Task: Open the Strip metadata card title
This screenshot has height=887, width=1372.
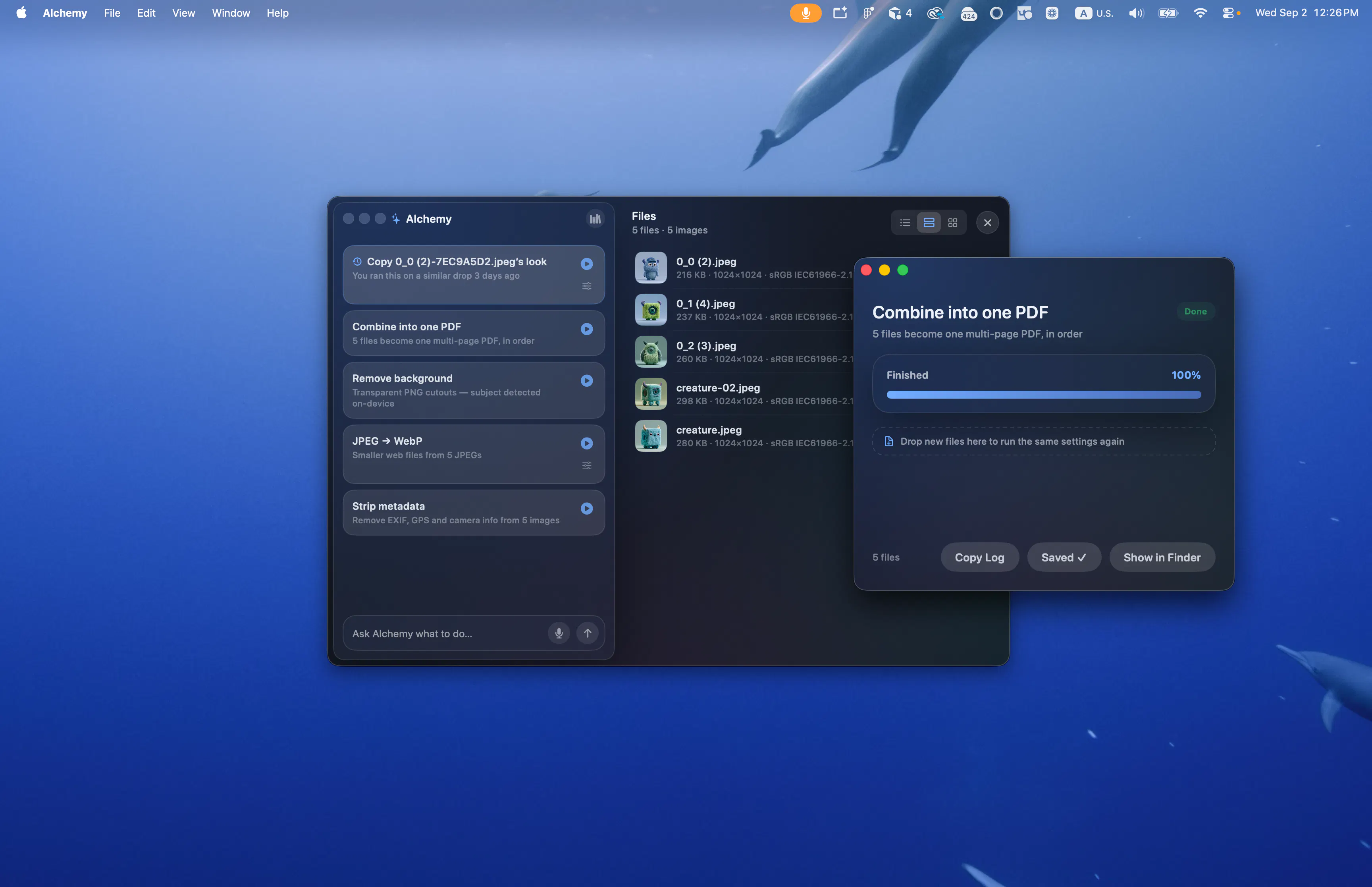Action: (388, 506)
